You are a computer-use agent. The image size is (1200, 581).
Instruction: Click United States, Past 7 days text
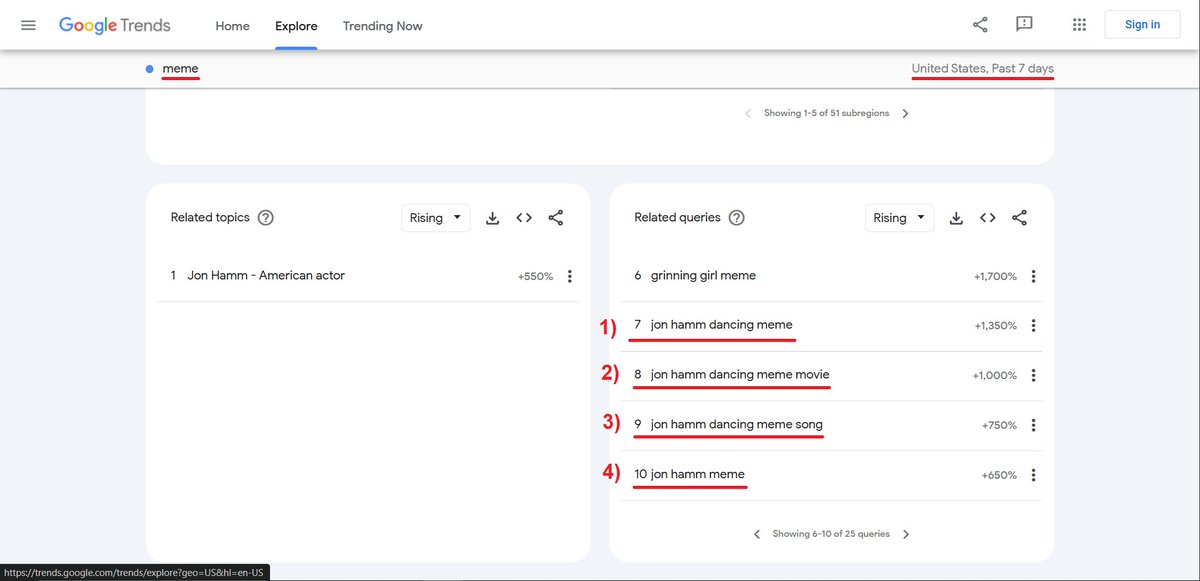click(982, 68)
